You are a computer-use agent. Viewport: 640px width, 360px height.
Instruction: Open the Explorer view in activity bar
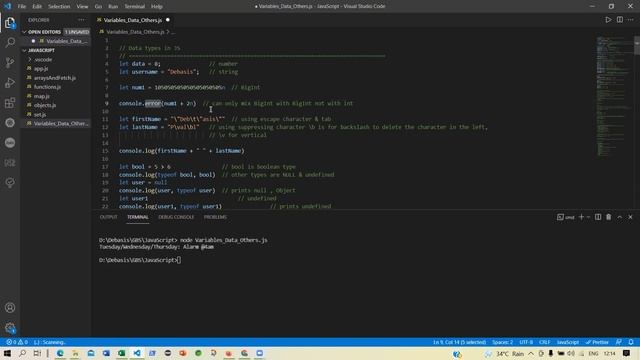coord(10,23)
